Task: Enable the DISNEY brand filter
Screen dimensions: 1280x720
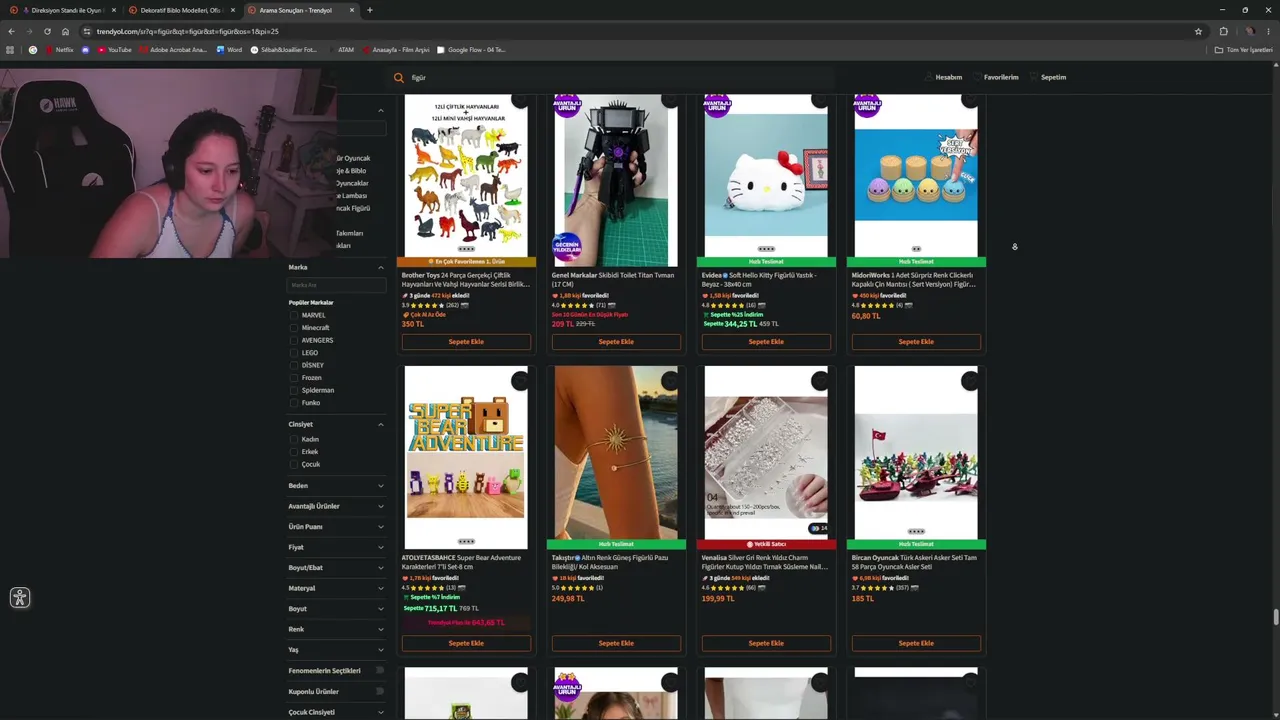Action: [x=294, y=365]
